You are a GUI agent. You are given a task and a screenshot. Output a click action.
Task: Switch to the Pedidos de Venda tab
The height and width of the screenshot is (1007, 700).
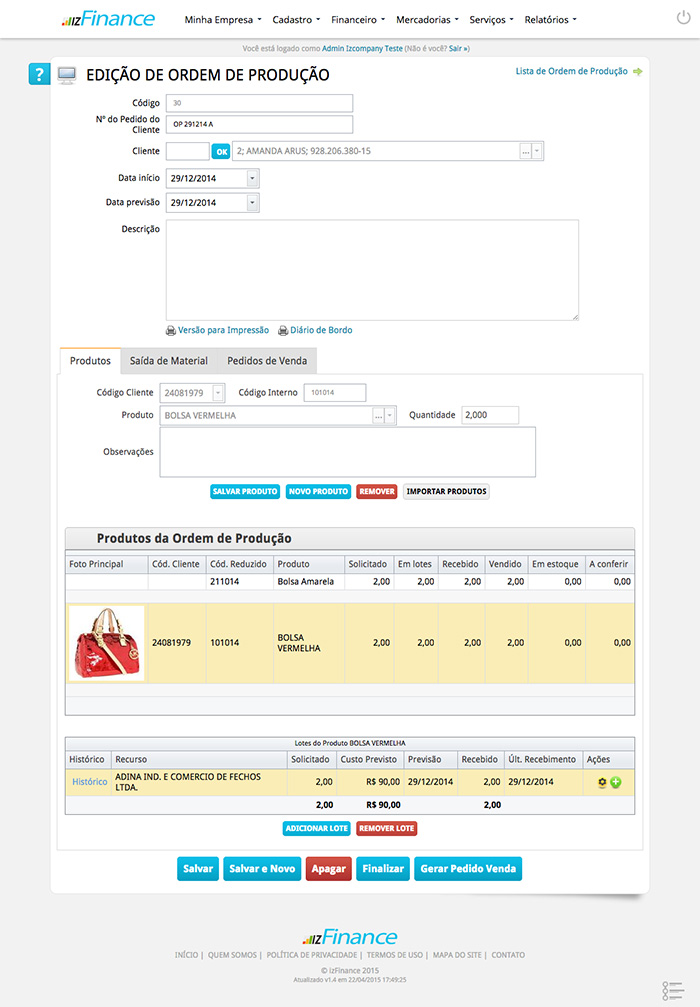coord(267,361)
